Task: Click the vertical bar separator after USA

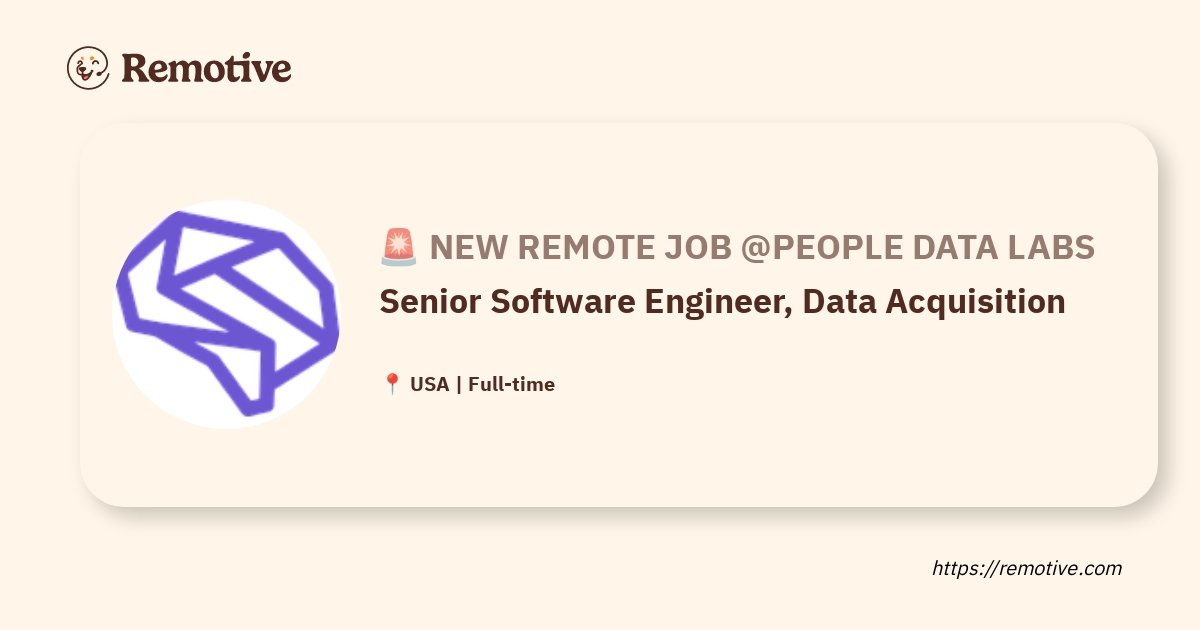Action: tap(458, 384)
